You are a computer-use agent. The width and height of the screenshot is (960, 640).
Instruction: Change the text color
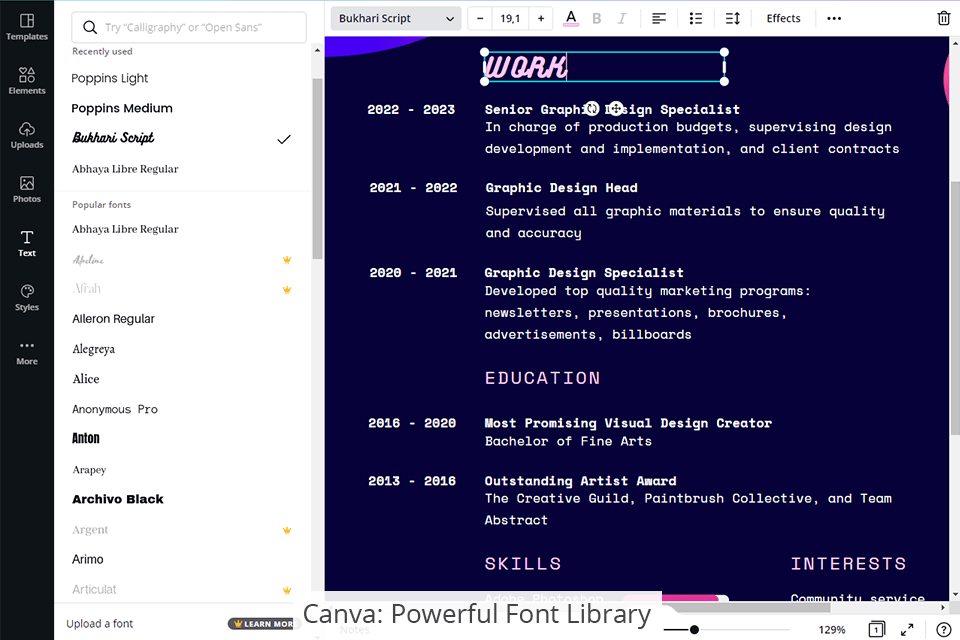(571, 18)
